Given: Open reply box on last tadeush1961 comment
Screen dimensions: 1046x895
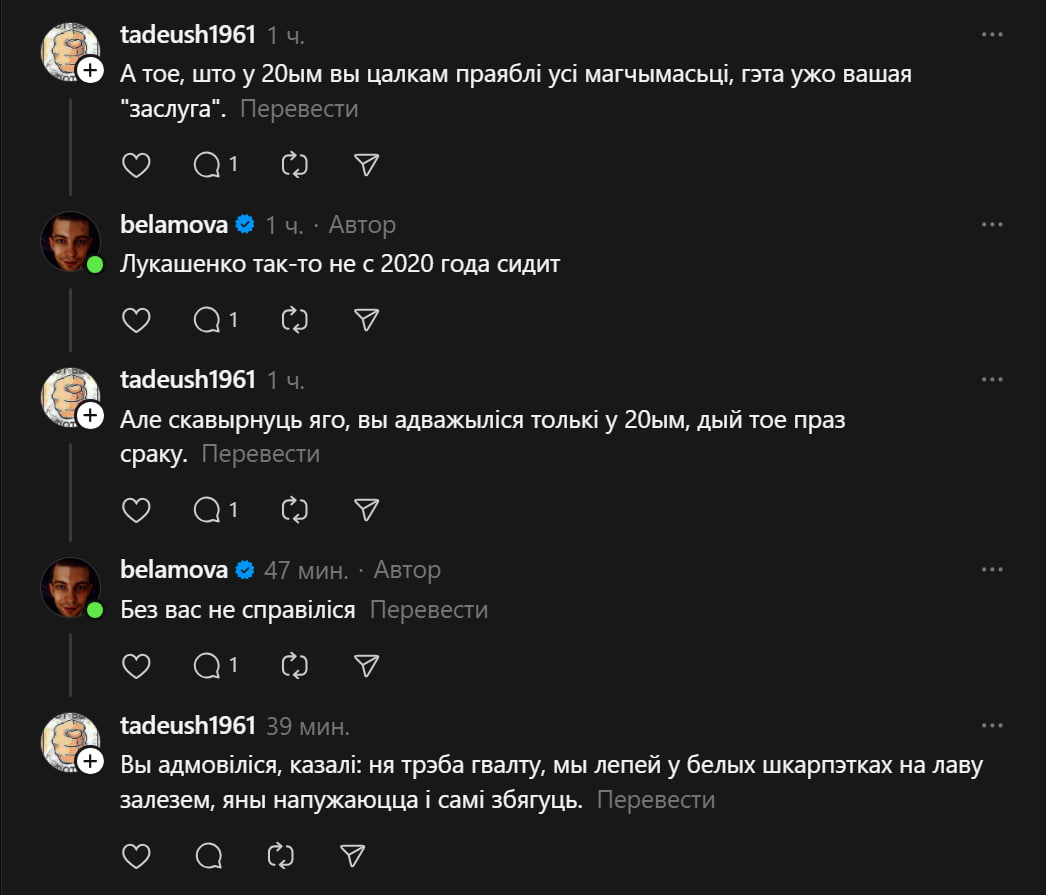Looking at the screenshot, I should tap(208, 856).
